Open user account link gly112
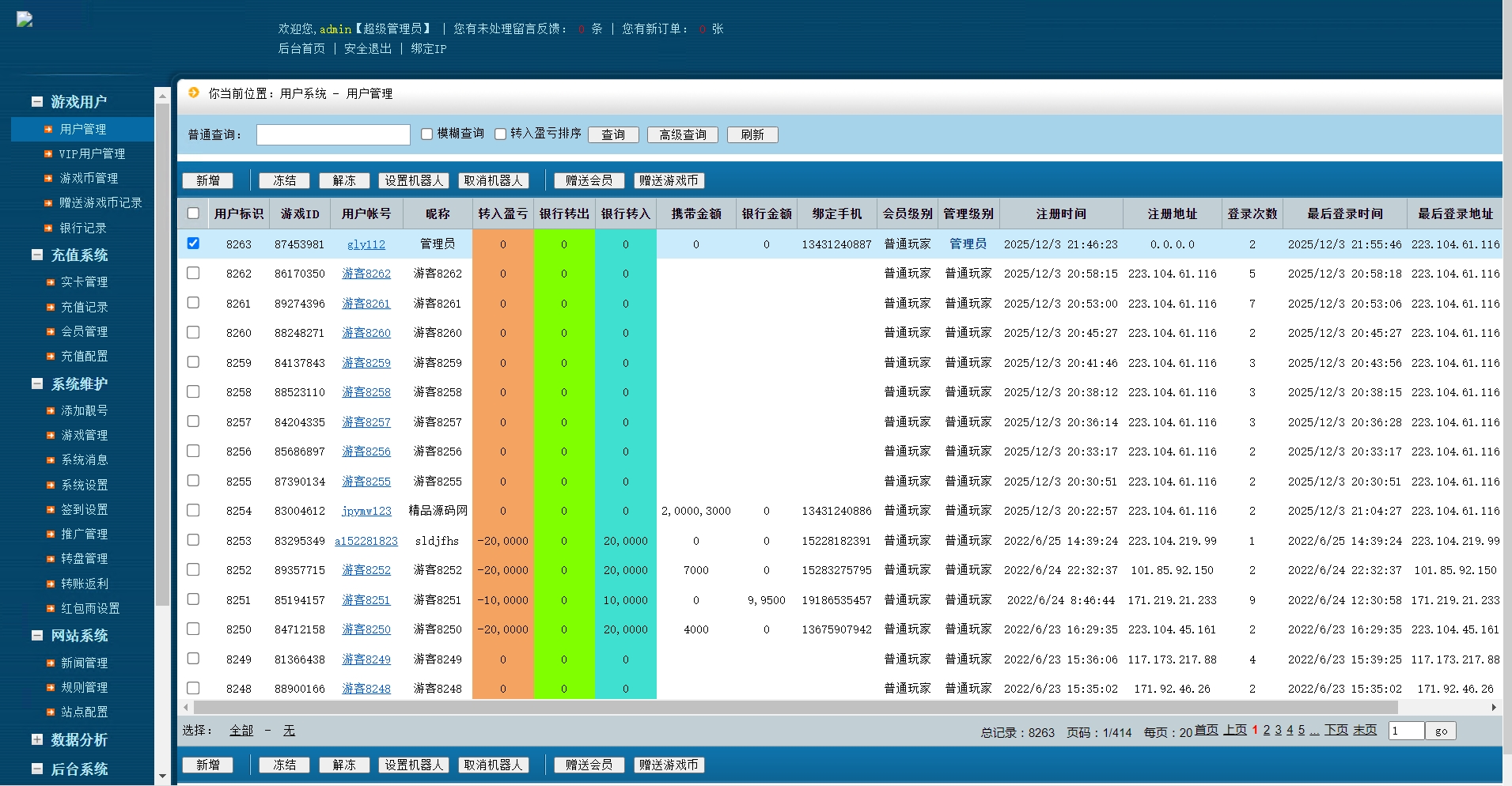Screen dimensions: 1512x786 pos(366,244)
